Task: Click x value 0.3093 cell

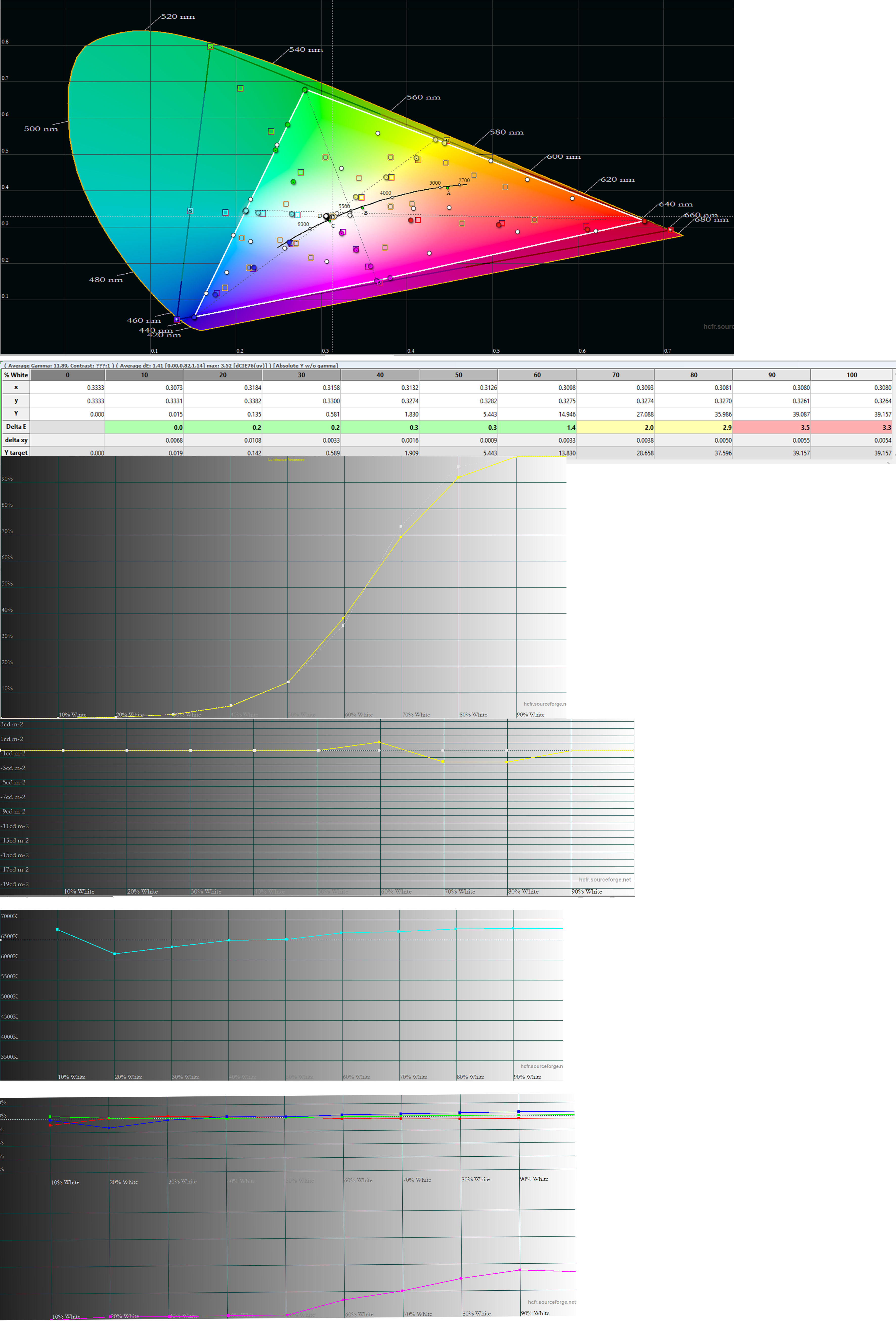Action: [x=616, y=387]
